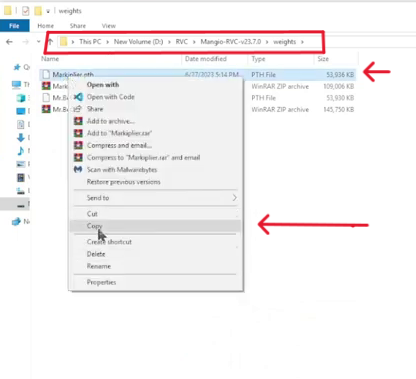Expand chevron after 'weights' in address bar
Viewport: 416px width, 379px height.
point(302,42)
